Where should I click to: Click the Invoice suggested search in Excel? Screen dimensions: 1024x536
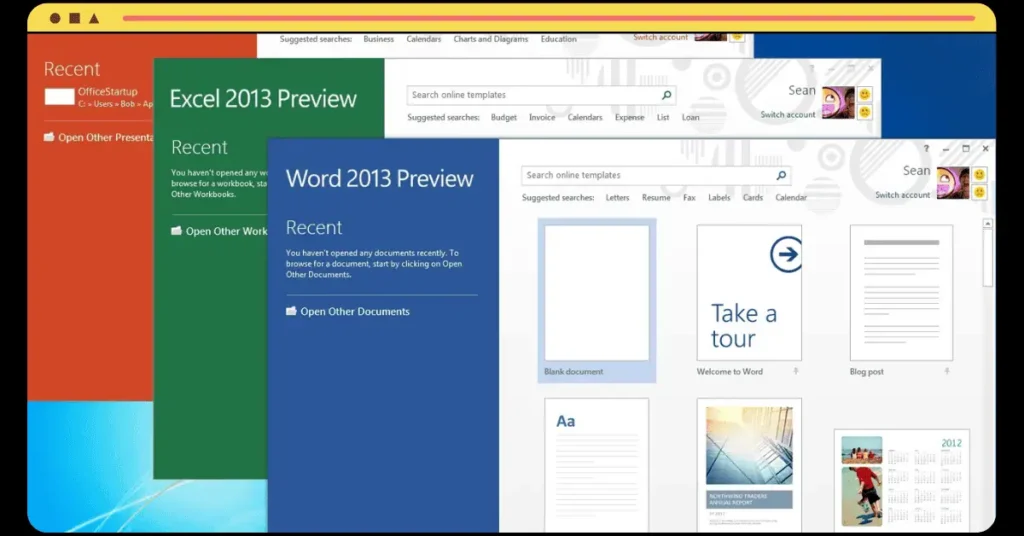click(x=542, y=118)
